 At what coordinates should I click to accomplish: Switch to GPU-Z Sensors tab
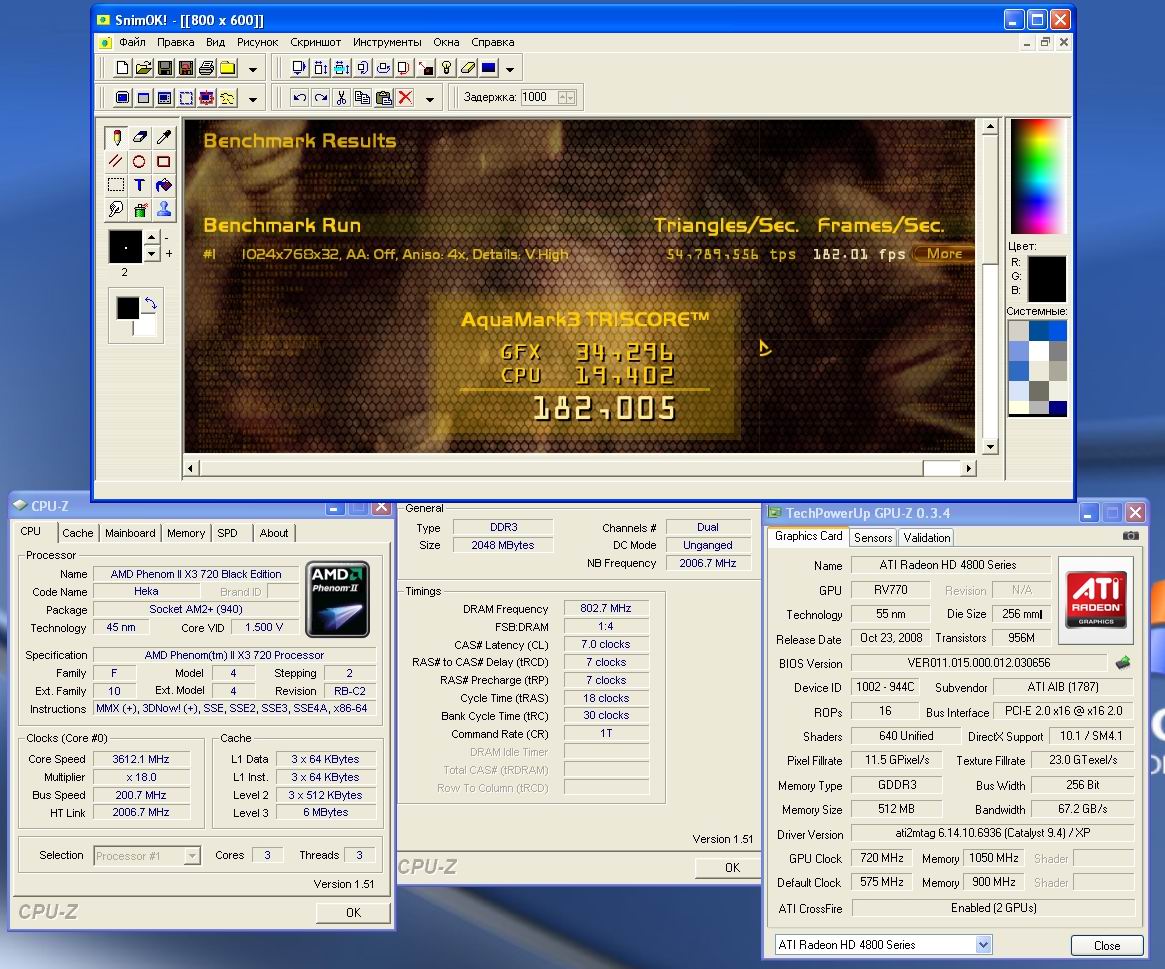click(873, 537)
